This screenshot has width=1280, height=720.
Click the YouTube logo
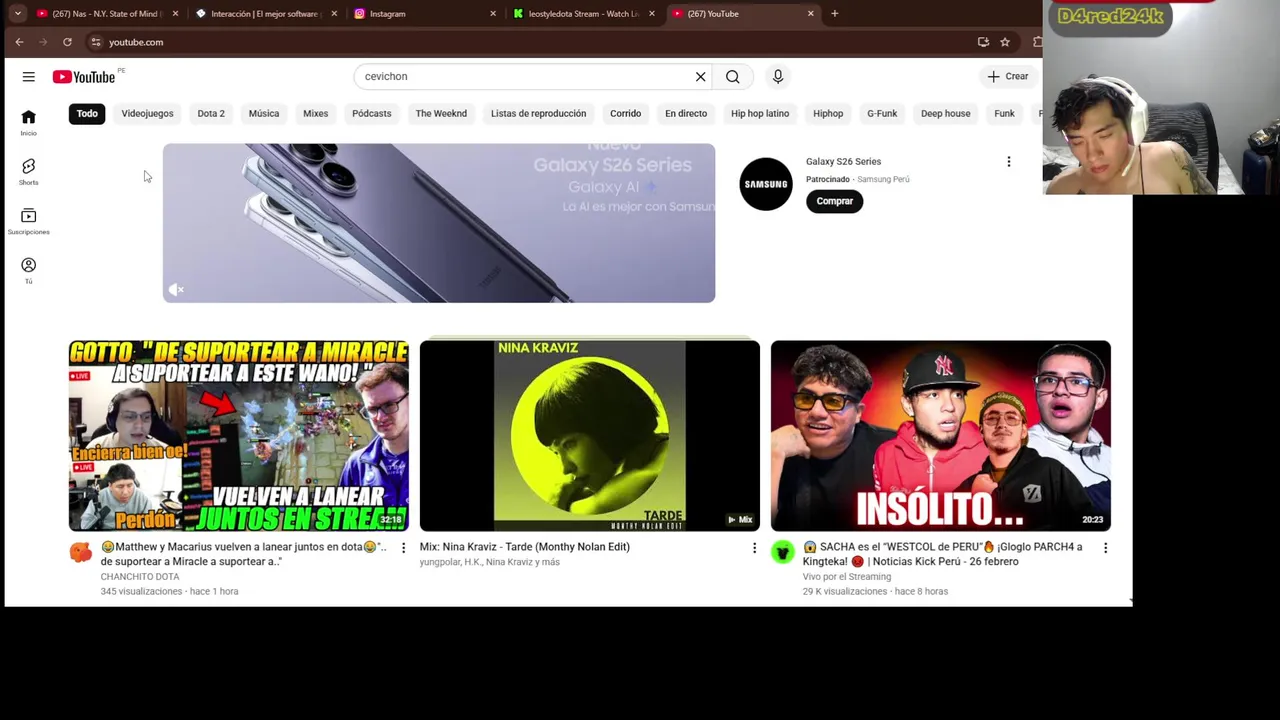tap(84, 77)
